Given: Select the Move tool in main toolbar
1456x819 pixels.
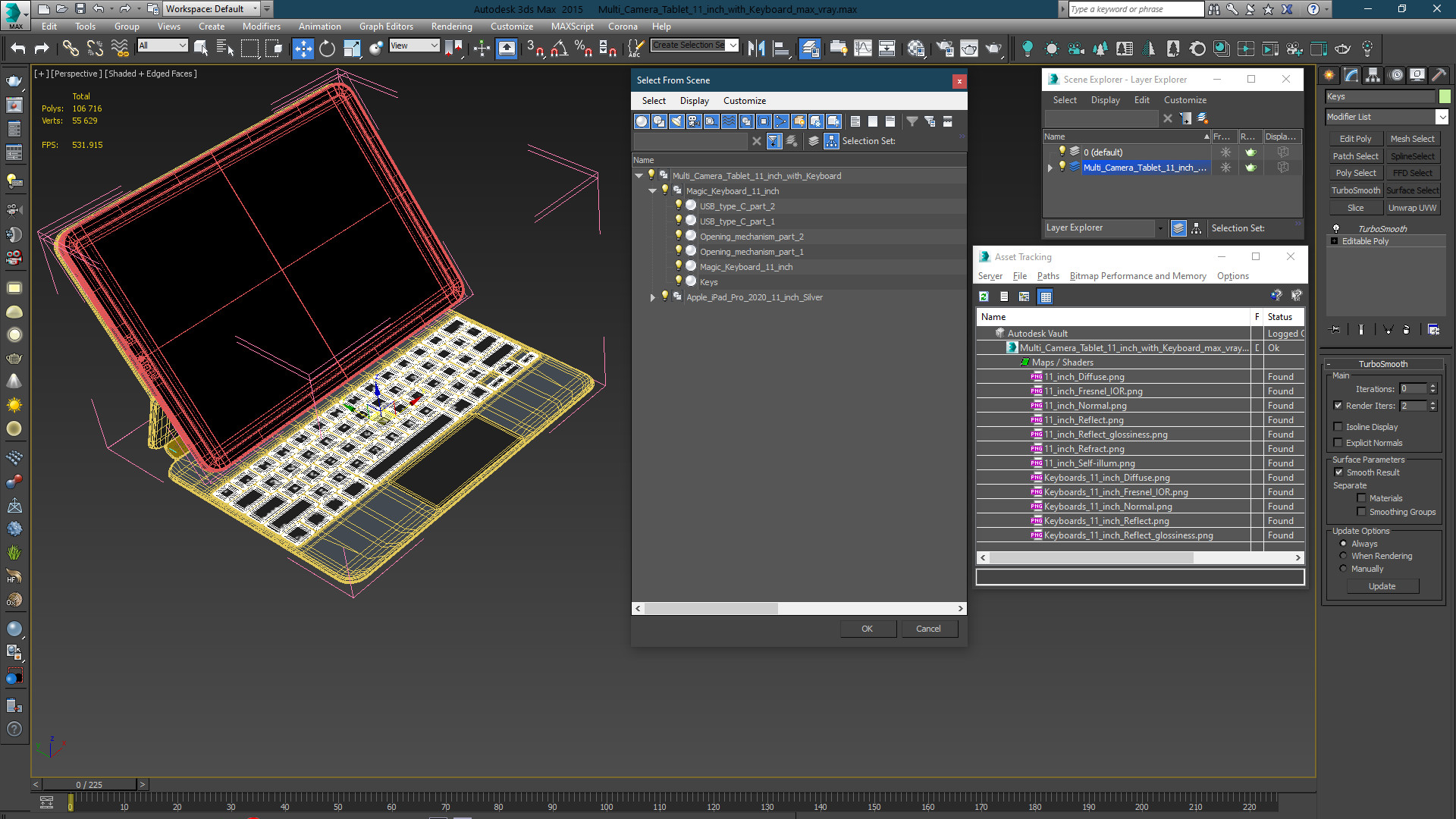Looking at the screenshot, I should (303, 49).
